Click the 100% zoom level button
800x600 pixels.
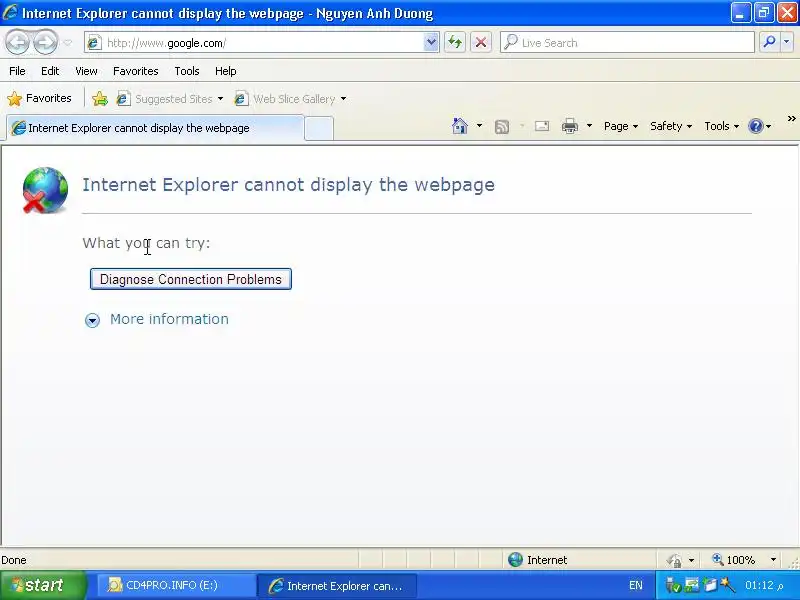tap(734, 560)
